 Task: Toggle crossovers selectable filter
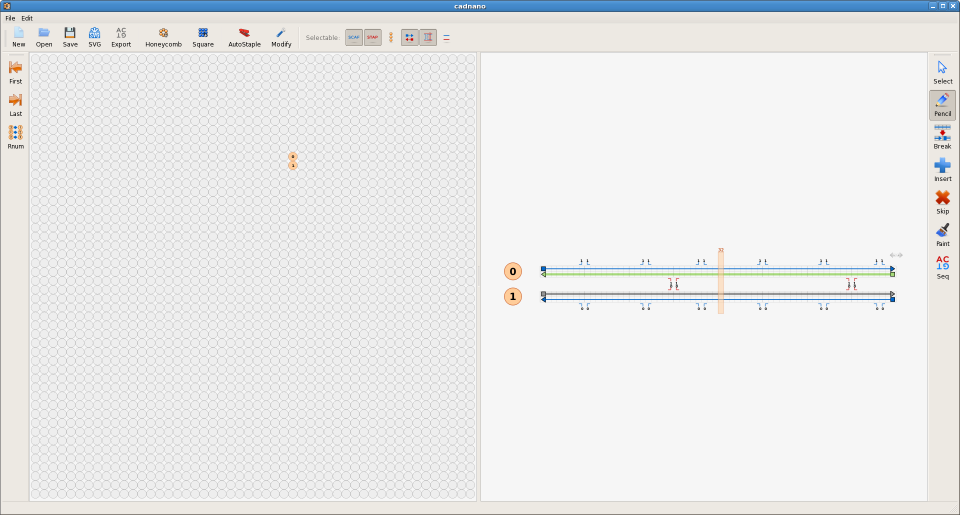point(428,37)
